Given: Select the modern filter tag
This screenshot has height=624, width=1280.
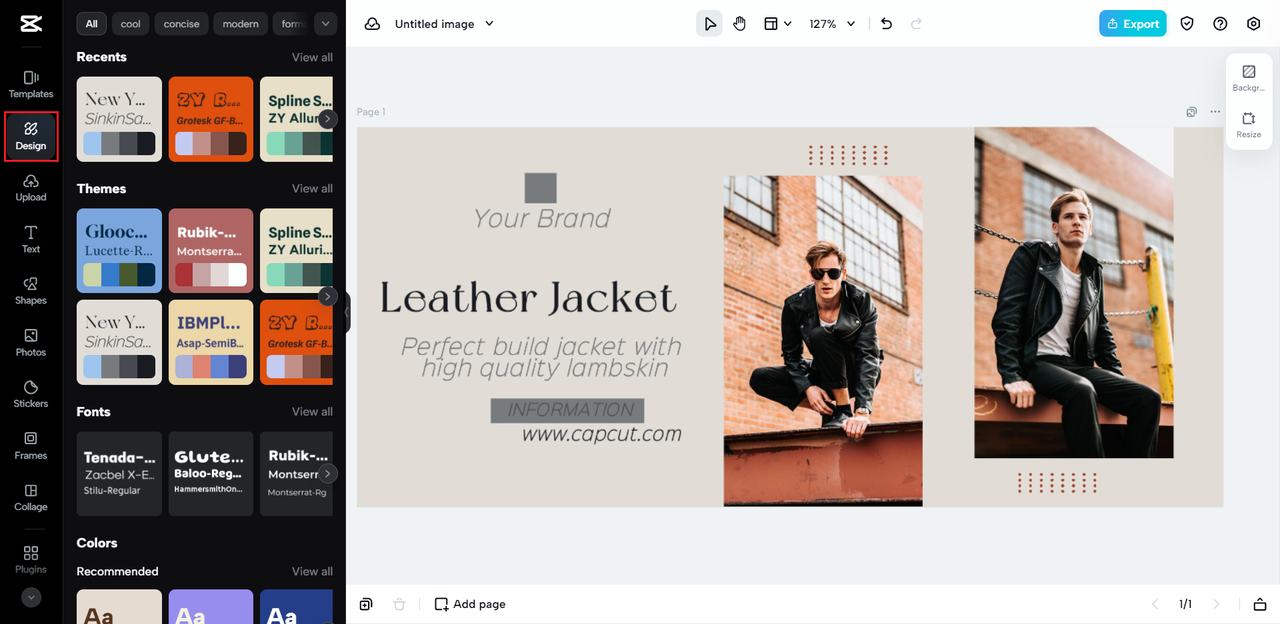Looking at the screenshot, I should pos(240,23).
